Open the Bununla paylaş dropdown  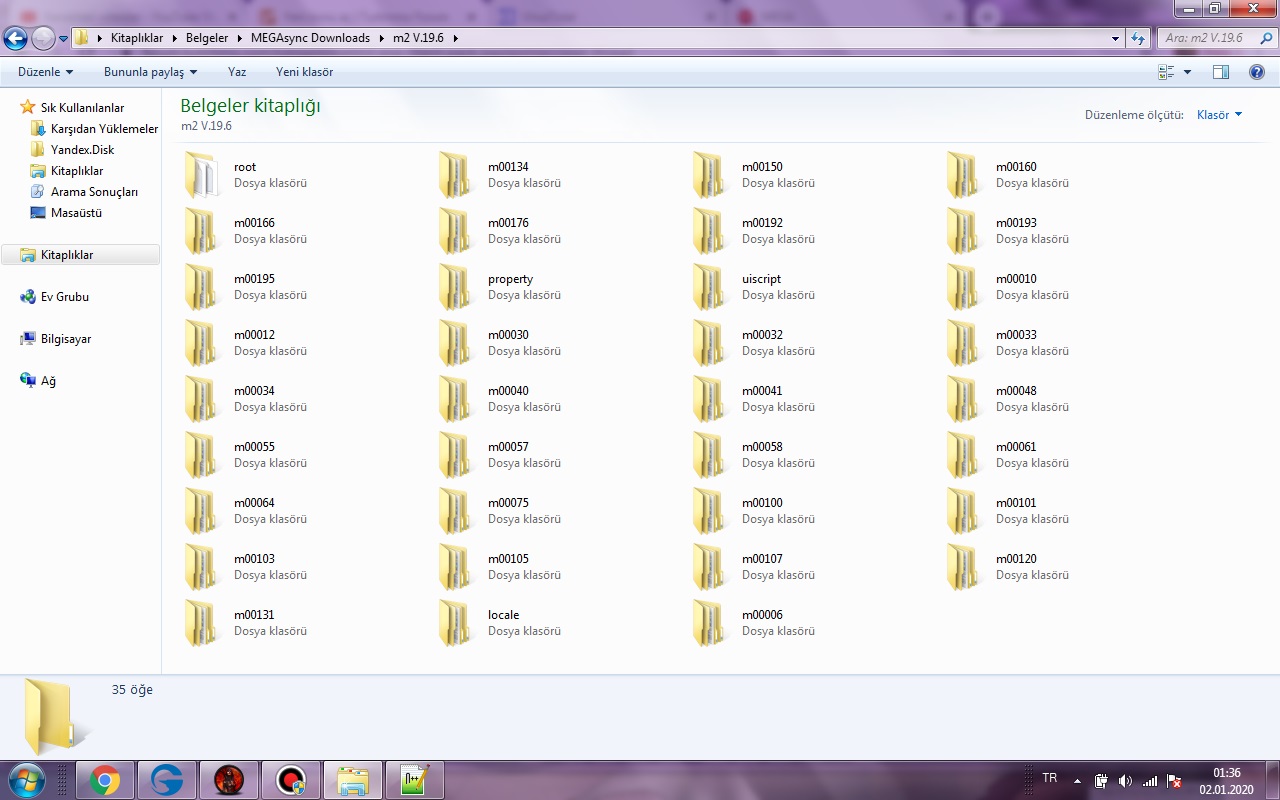151,72
